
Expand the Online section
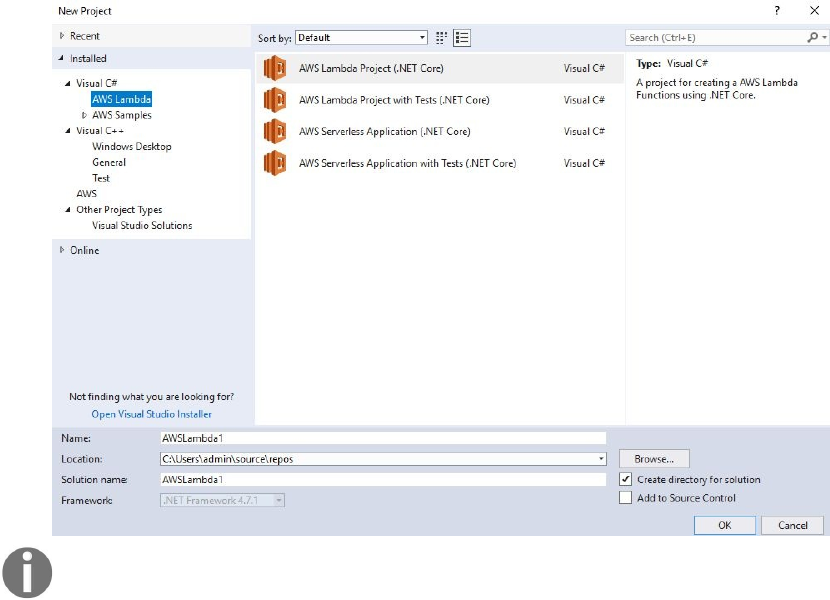(62, 250)
